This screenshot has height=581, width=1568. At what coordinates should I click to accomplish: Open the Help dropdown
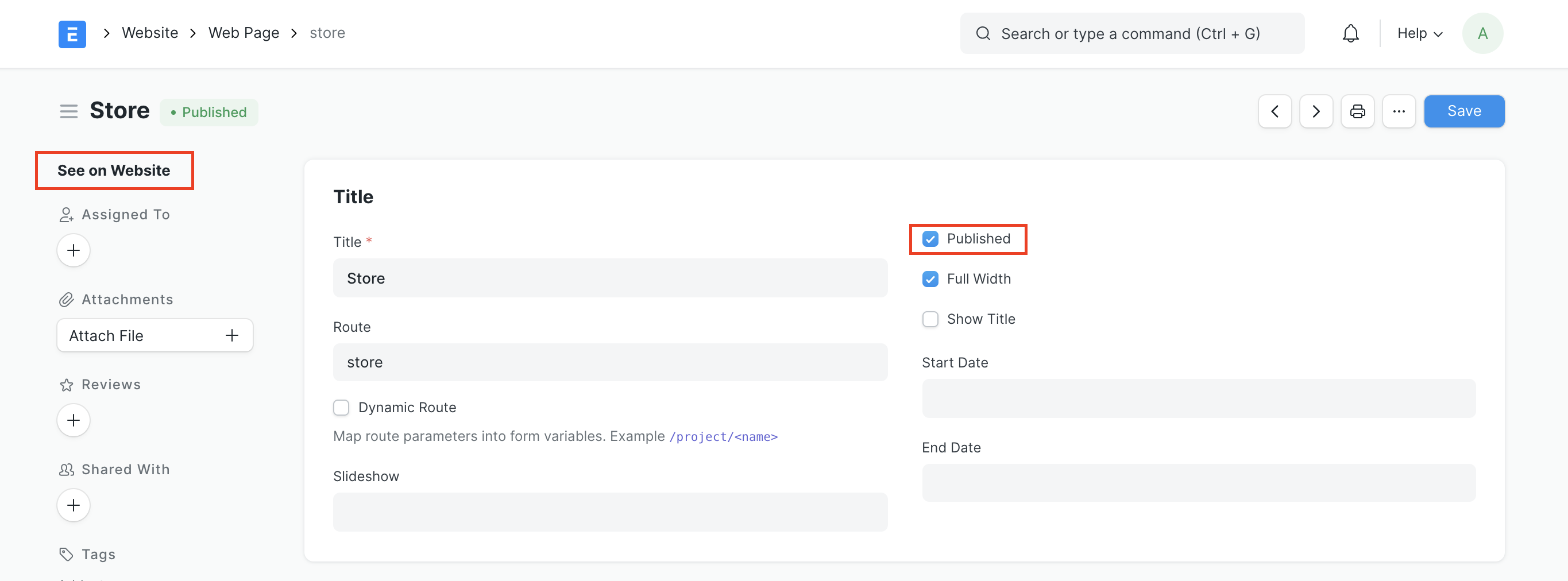pos(1418,33)
